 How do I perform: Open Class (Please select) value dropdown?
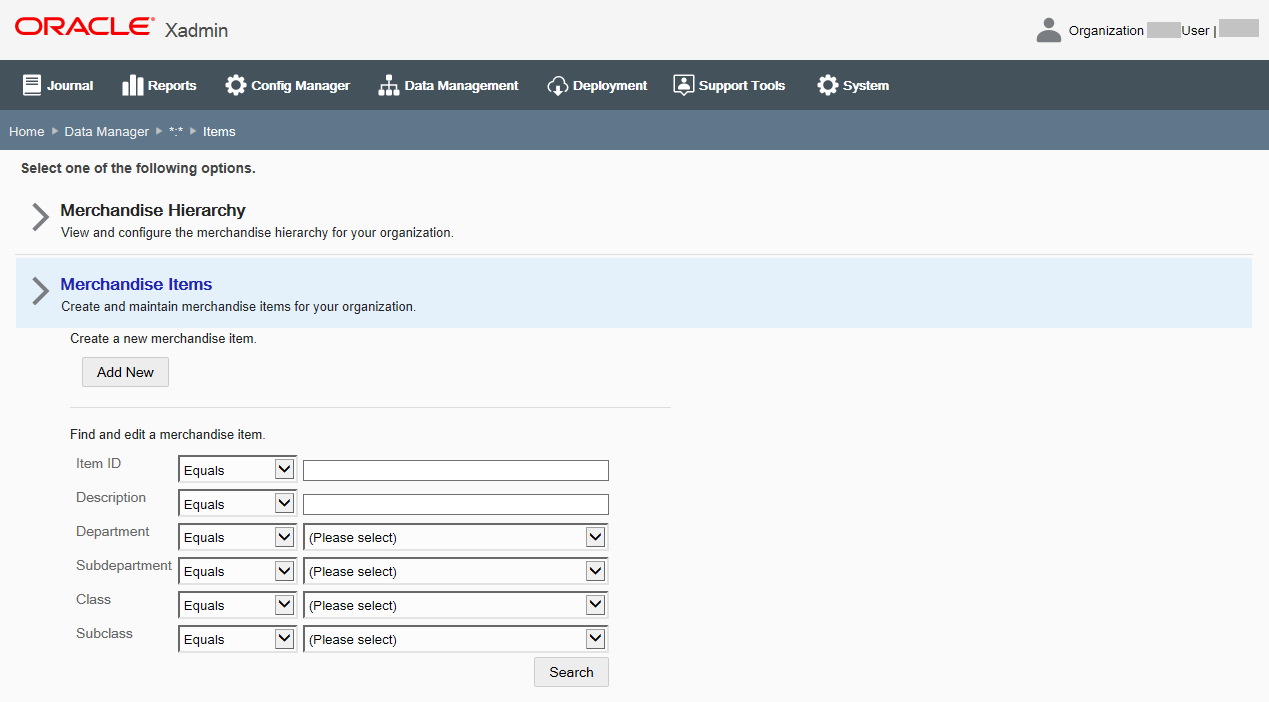(x=456, y=605)
